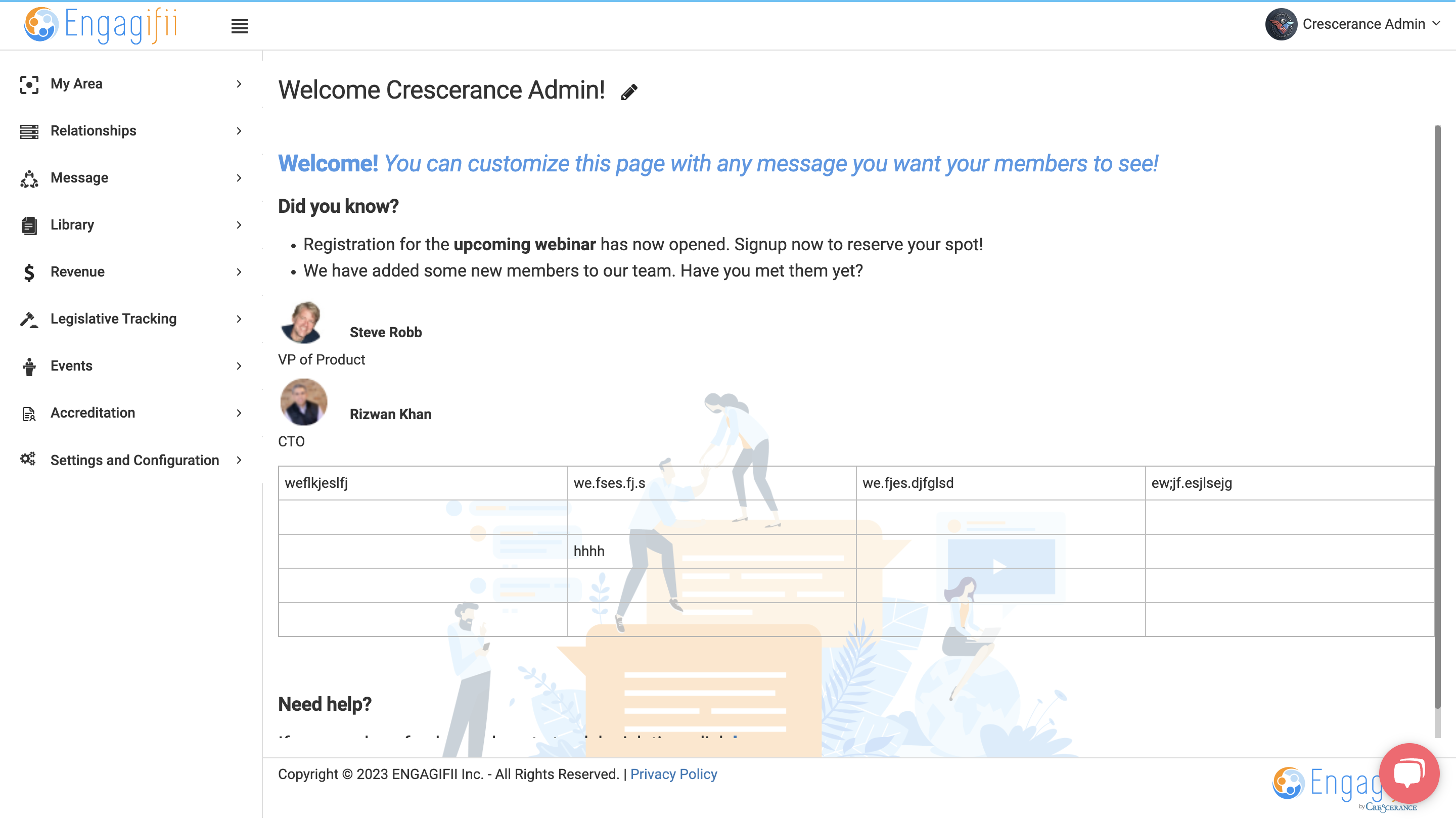Expand the Library chevron
Screen dimensions: 1456x820
click(239, 225)
